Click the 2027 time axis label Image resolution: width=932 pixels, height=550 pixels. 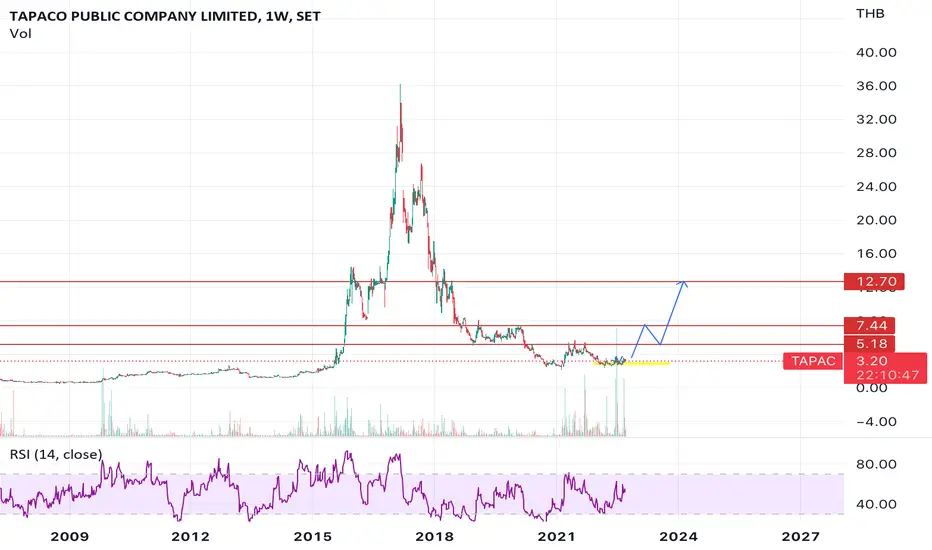[801, 536]
